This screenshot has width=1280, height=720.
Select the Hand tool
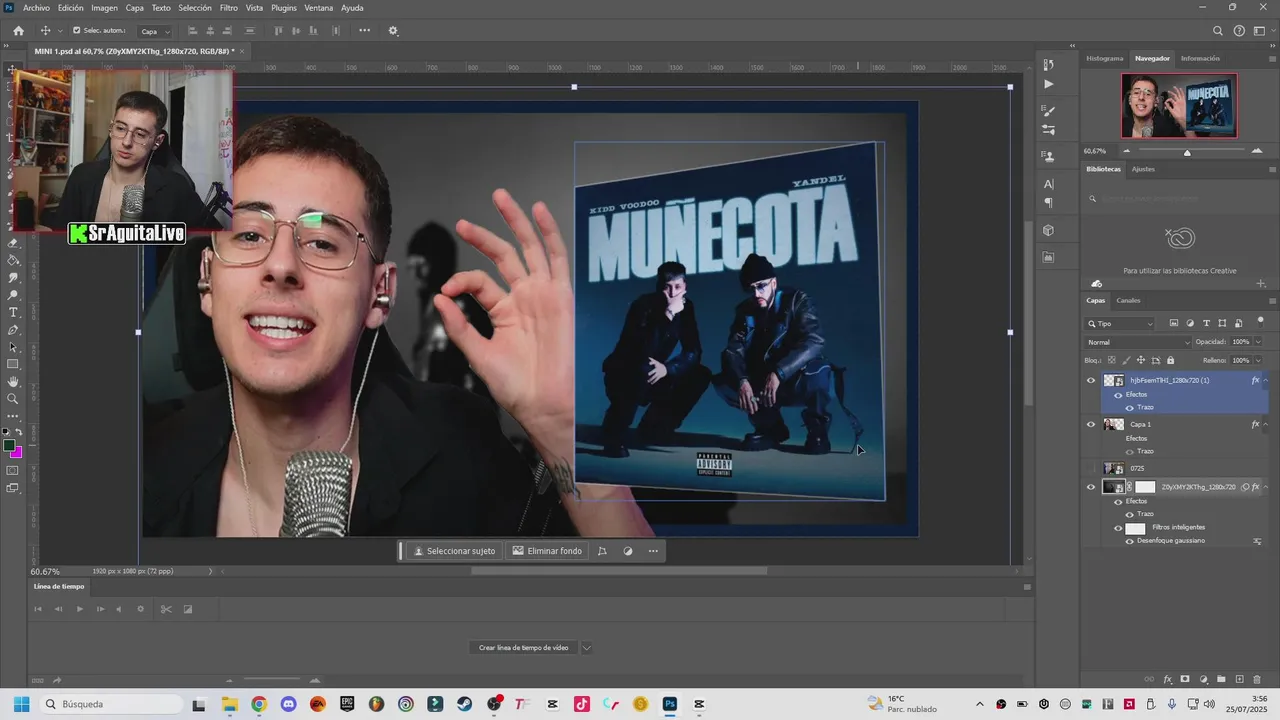click(x=13, y=381)
